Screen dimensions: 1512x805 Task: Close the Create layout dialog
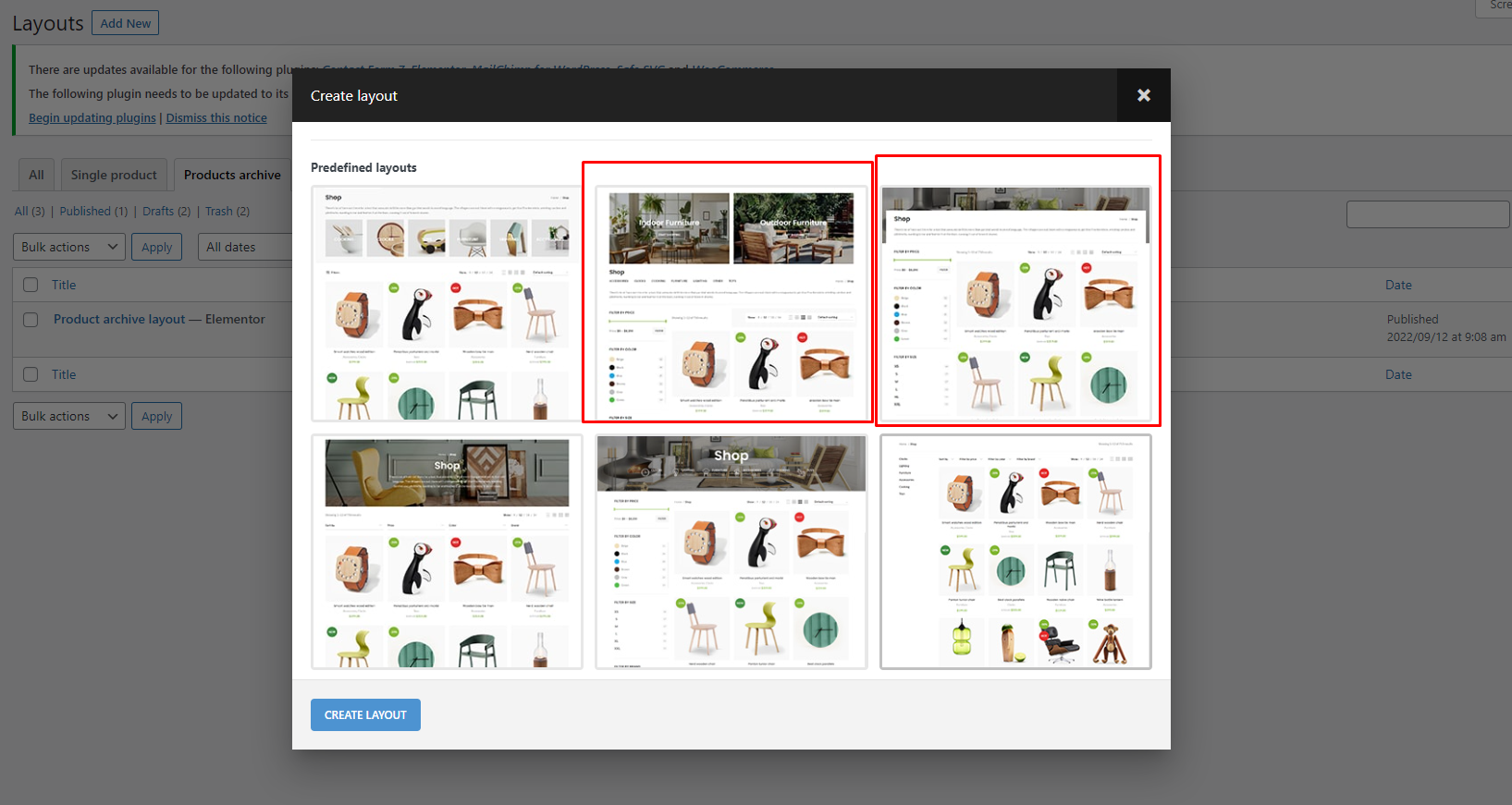coord(1143,95)
